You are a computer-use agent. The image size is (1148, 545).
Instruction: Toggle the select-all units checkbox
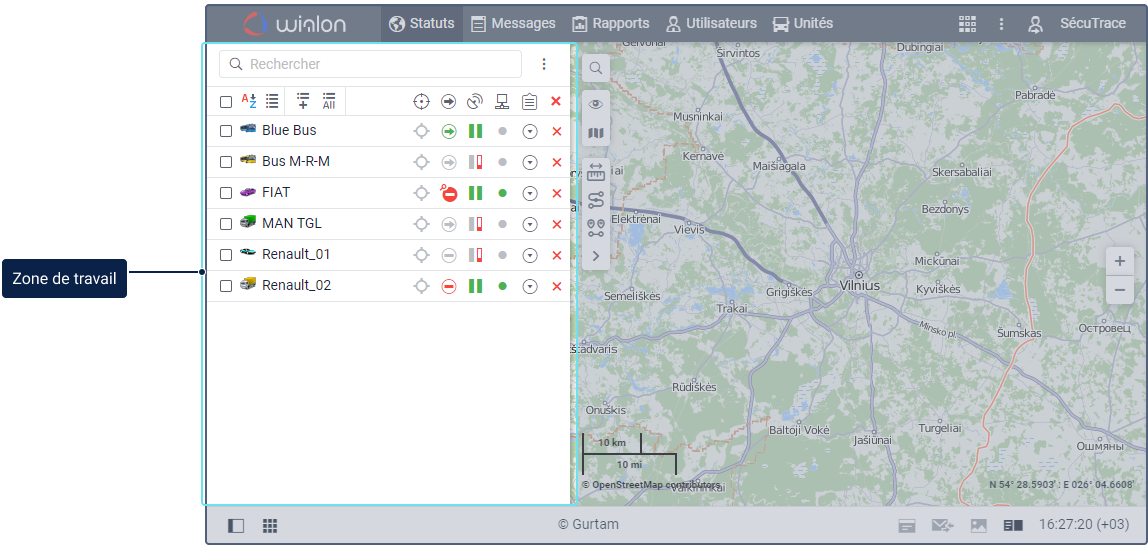point(226,102)
